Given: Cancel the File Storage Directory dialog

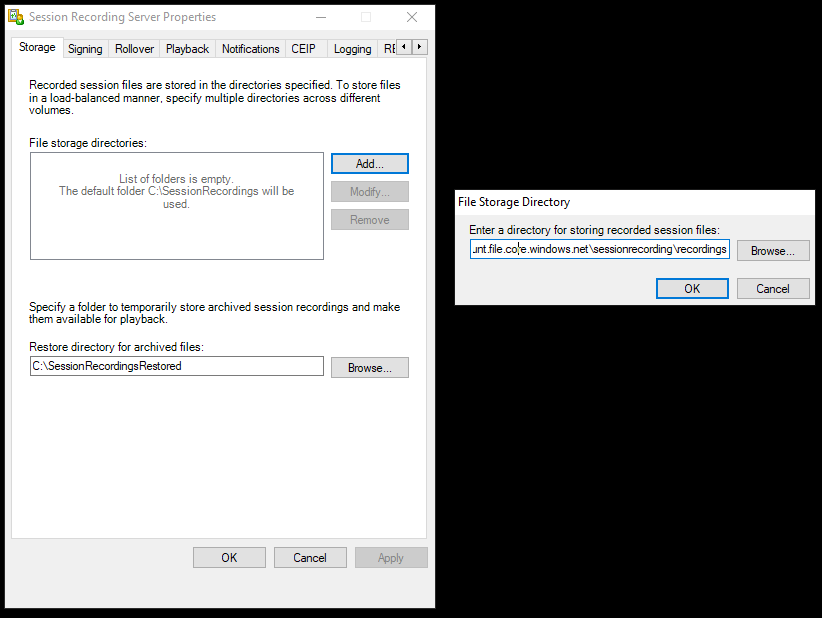Looking at the screenshot, I should [773, 288].
